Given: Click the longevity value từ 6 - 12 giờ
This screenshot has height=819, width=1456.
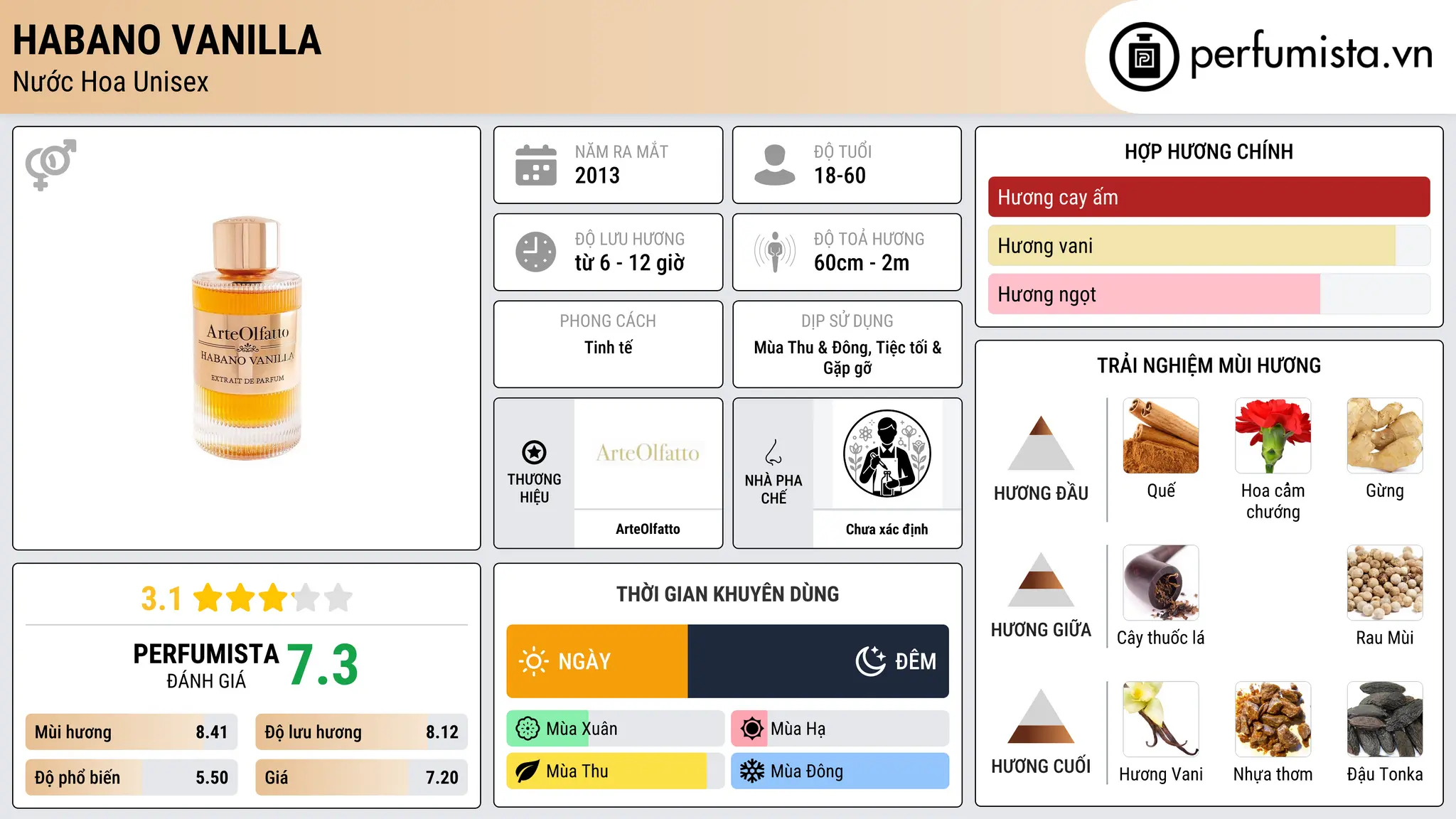Looking at the screenshot, I should point(630,263).
